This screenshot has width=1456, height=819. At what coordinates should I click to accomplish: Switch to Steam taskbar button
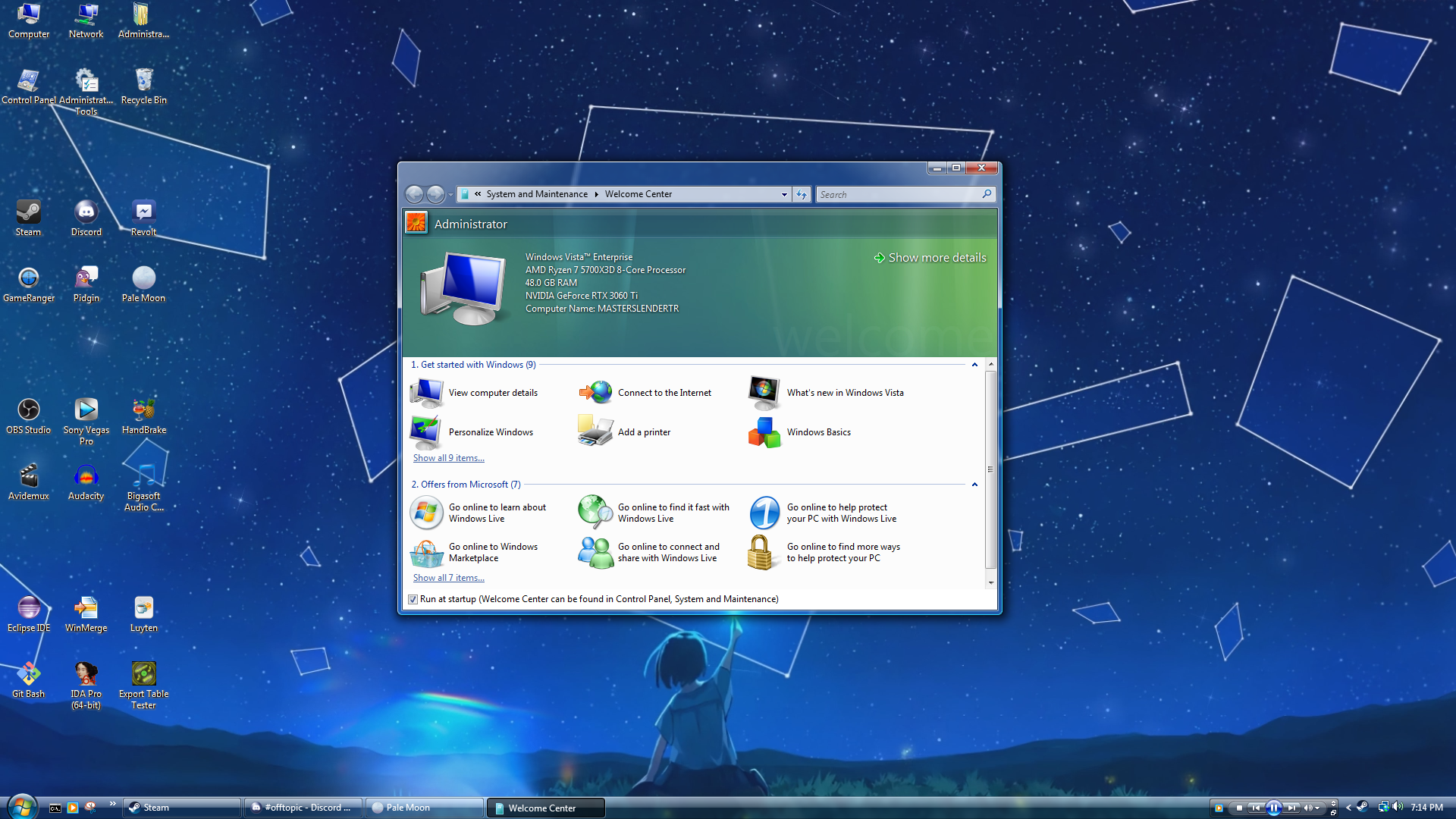tap(182, 808)
